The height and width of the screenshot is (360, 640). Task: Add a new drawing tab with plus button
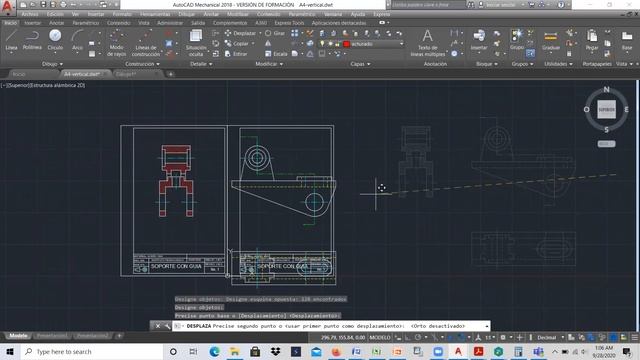171,74
